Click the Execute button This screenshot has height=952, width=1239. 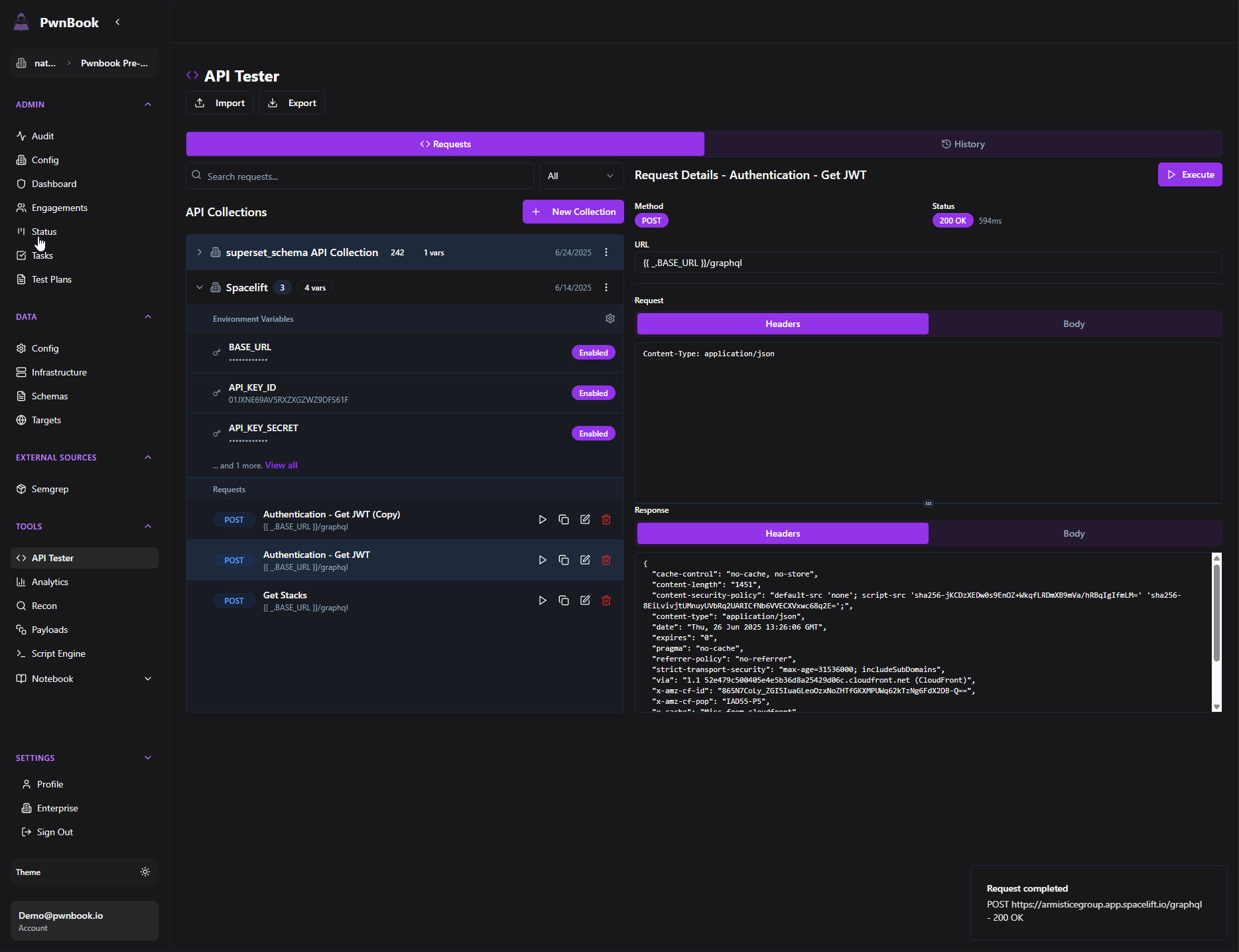coord(1190,174)
